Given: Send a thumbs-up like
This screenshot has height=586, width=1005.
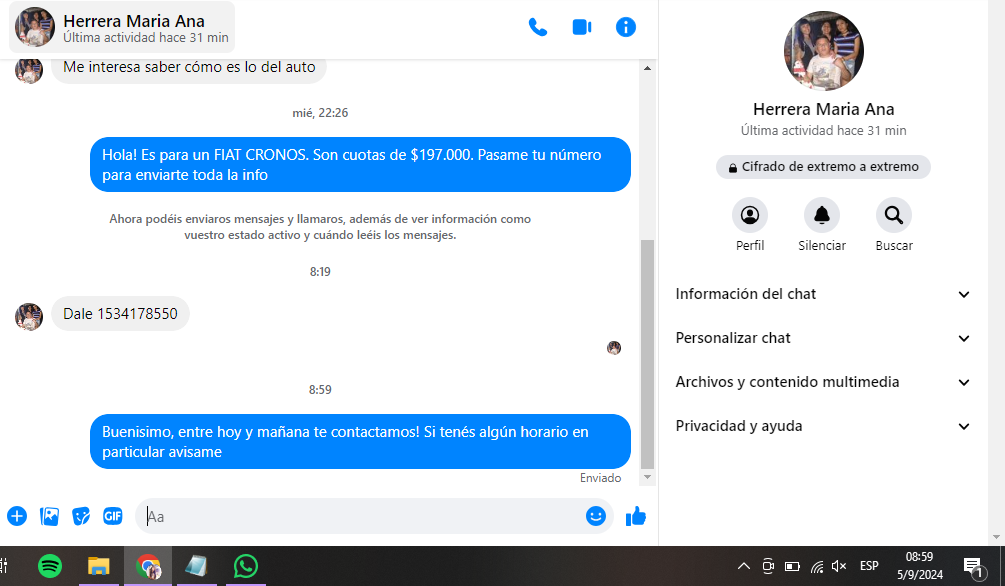Looking at the screenshot, I should coord(636,516).
